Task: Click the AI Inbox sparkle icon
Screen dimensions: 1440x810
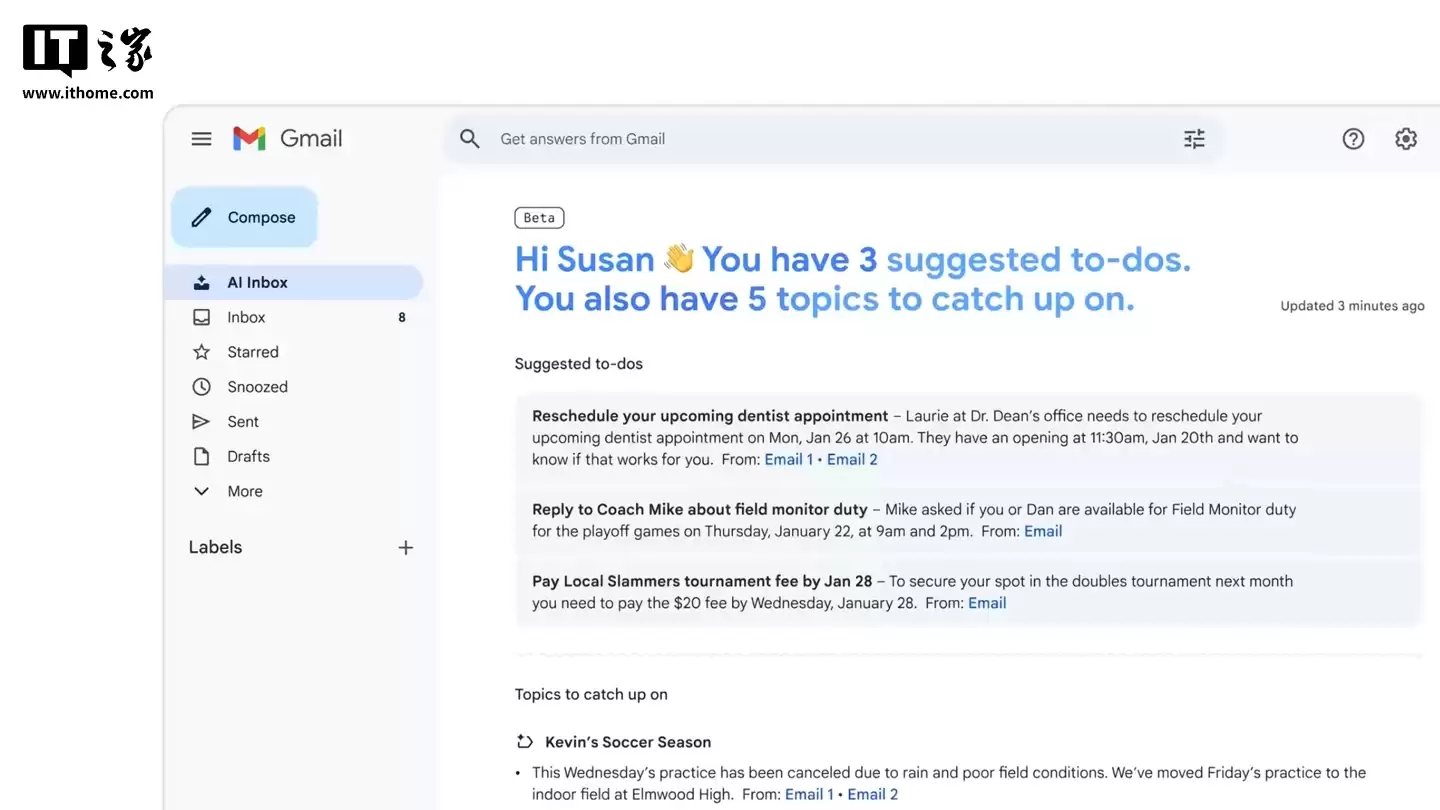Action: (x=203, y=281)
